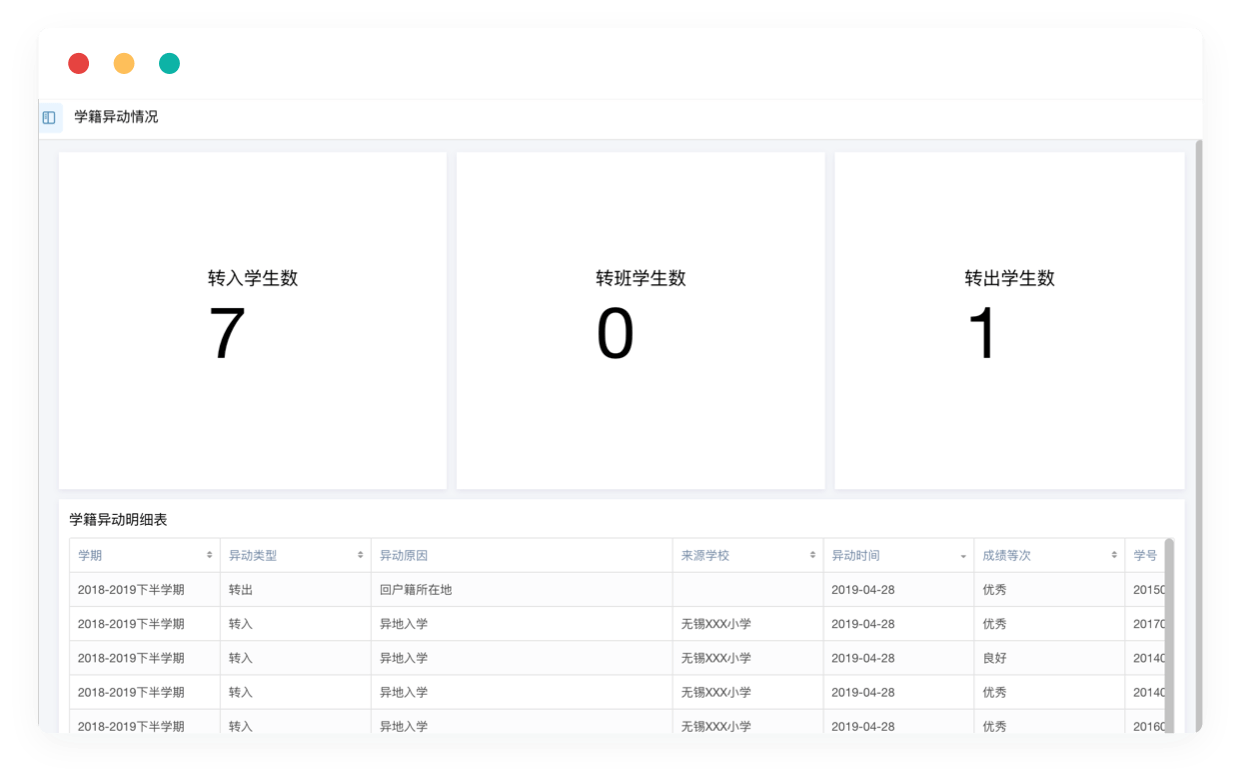Select the 回户籍所在地 reason cell

tap(416, 590)
